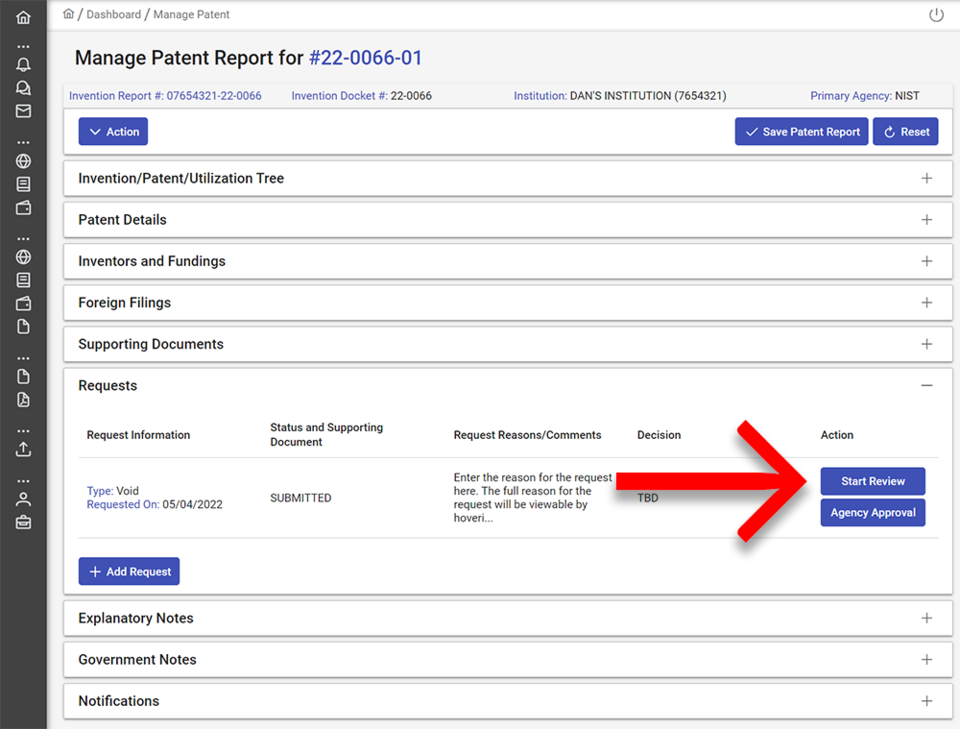Click the Agency Approval button
The image size is (960, 729).
point(872,513)
